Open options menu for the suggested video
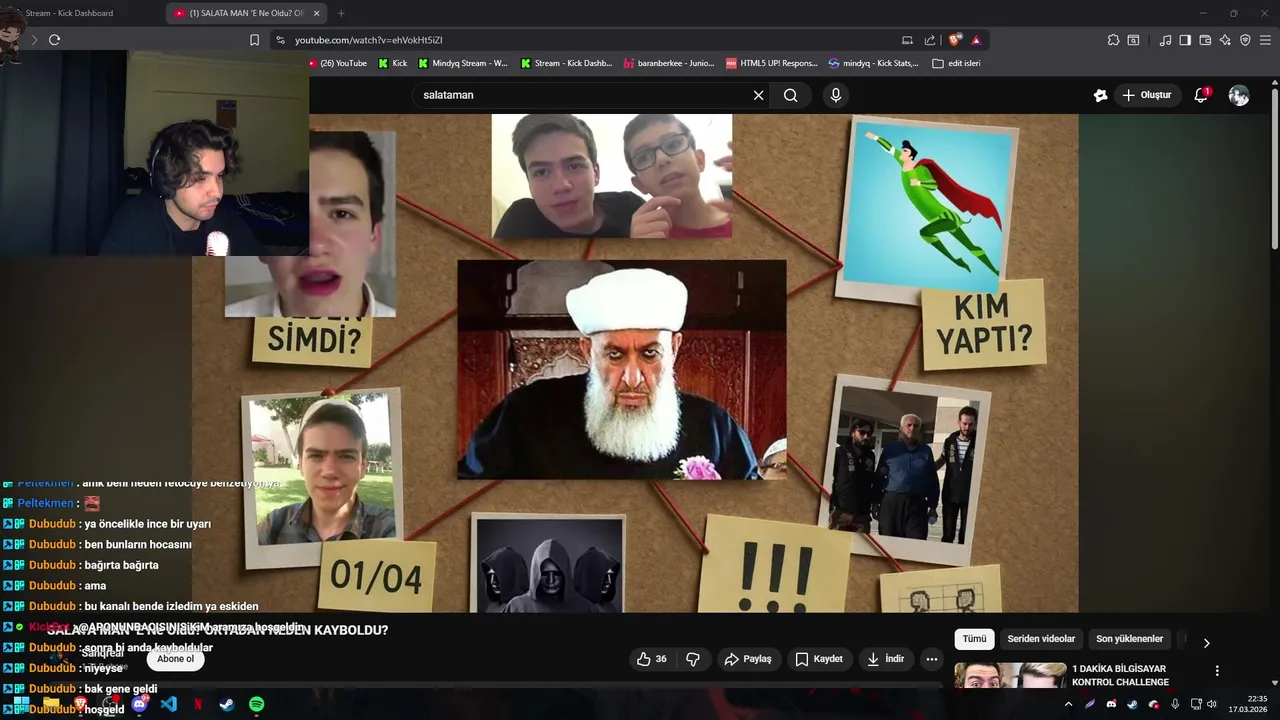 [1217, 671]
